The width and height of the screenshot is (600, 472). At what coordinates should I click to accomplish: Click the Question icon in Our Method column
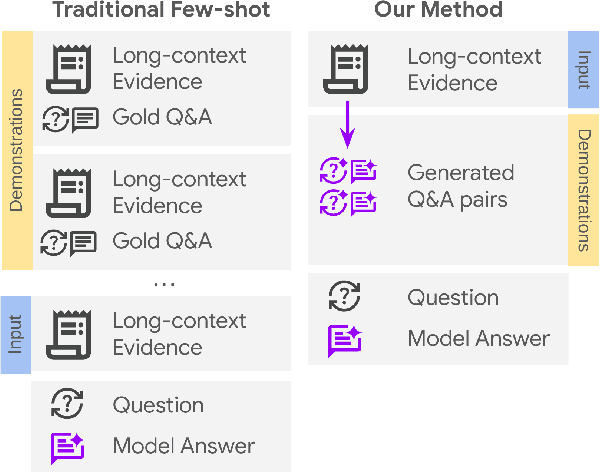pyautogui.click(x=344, y=297)
